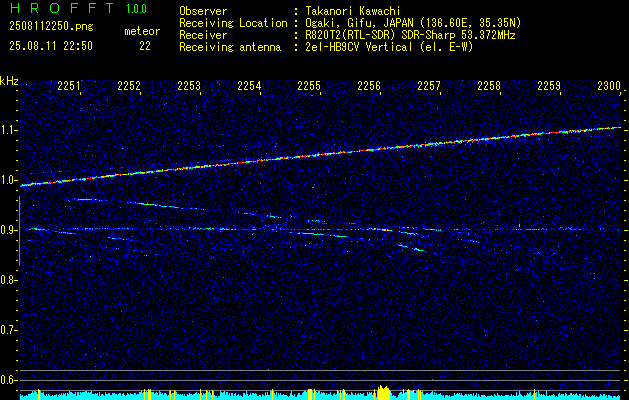Click the kHz axis unit label
Screen dimensions: 629x400
(9, 81)
